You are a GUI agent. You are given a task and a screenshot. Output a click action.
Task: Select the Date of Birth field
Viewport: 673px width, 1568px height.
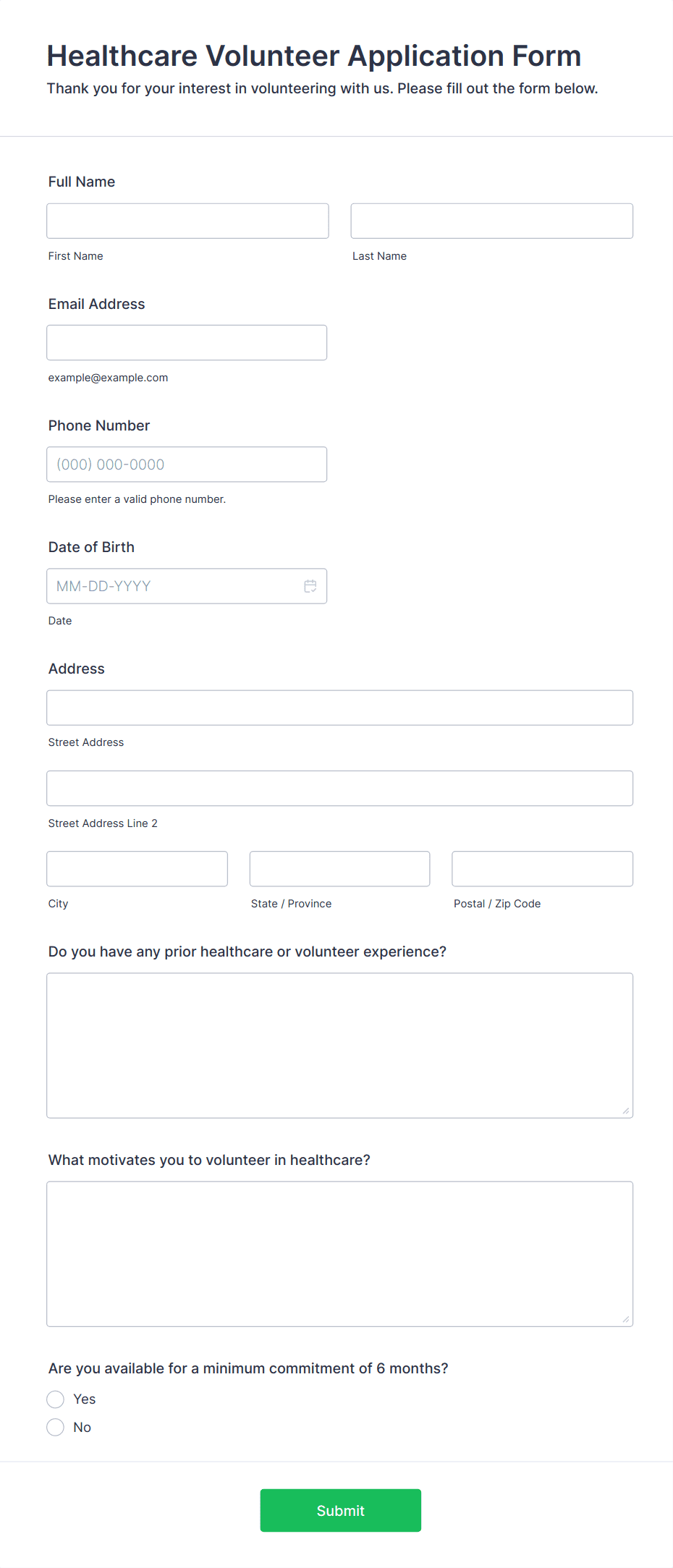174,586
